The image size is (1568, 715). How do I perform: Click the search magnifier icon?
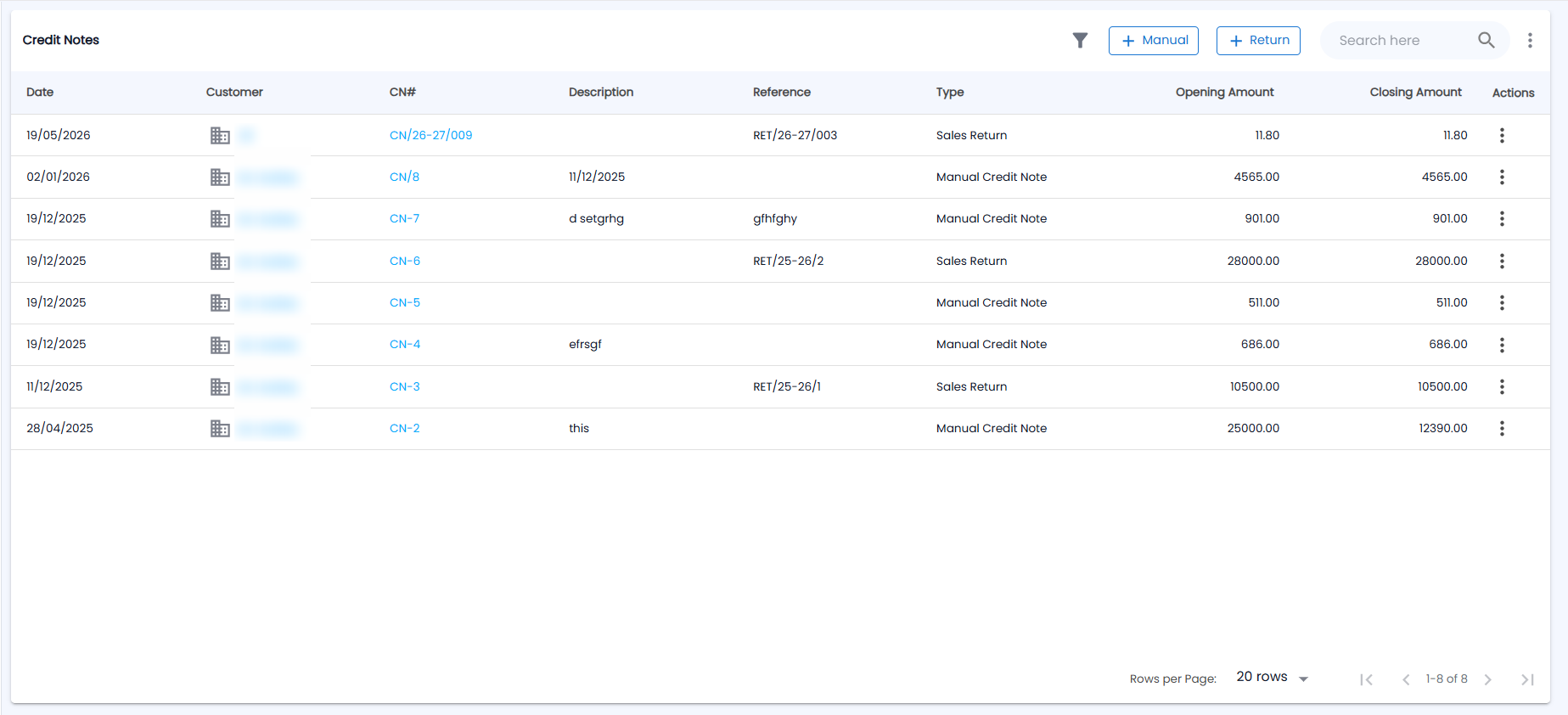tap(1486, 40)
